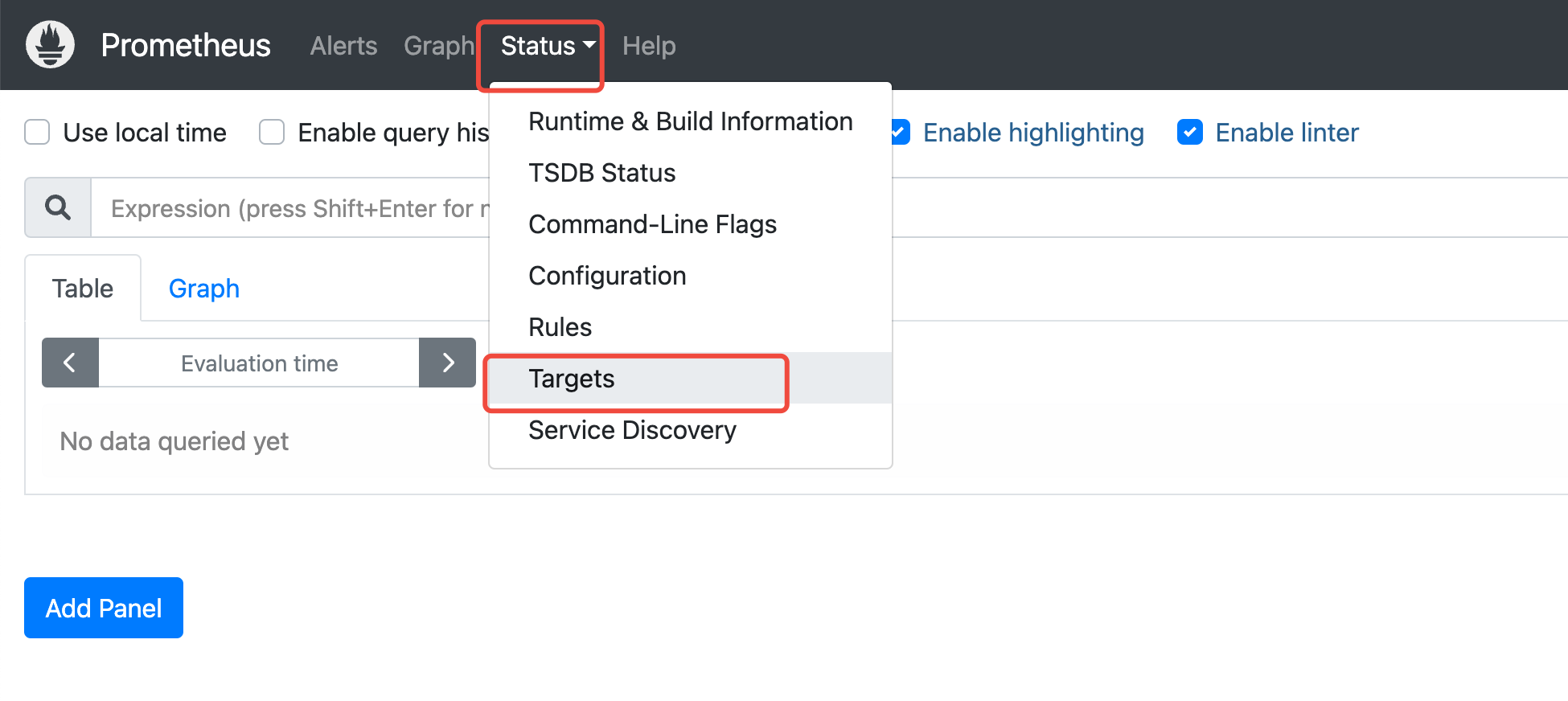Click the Use local time label
1568x701 pixels.
point(145,132)
